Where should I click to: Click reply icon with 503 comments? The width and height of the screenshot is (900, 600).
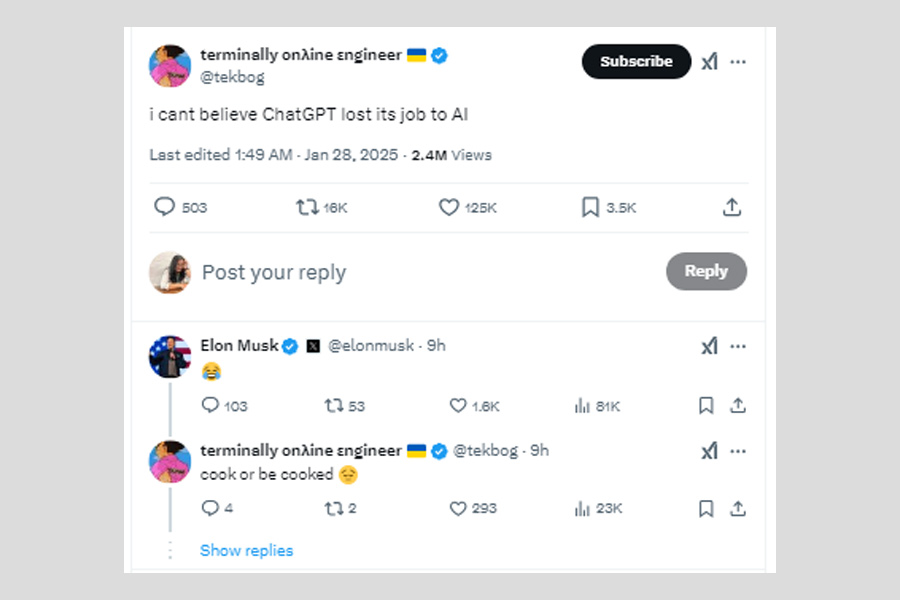tap(165, 207)
